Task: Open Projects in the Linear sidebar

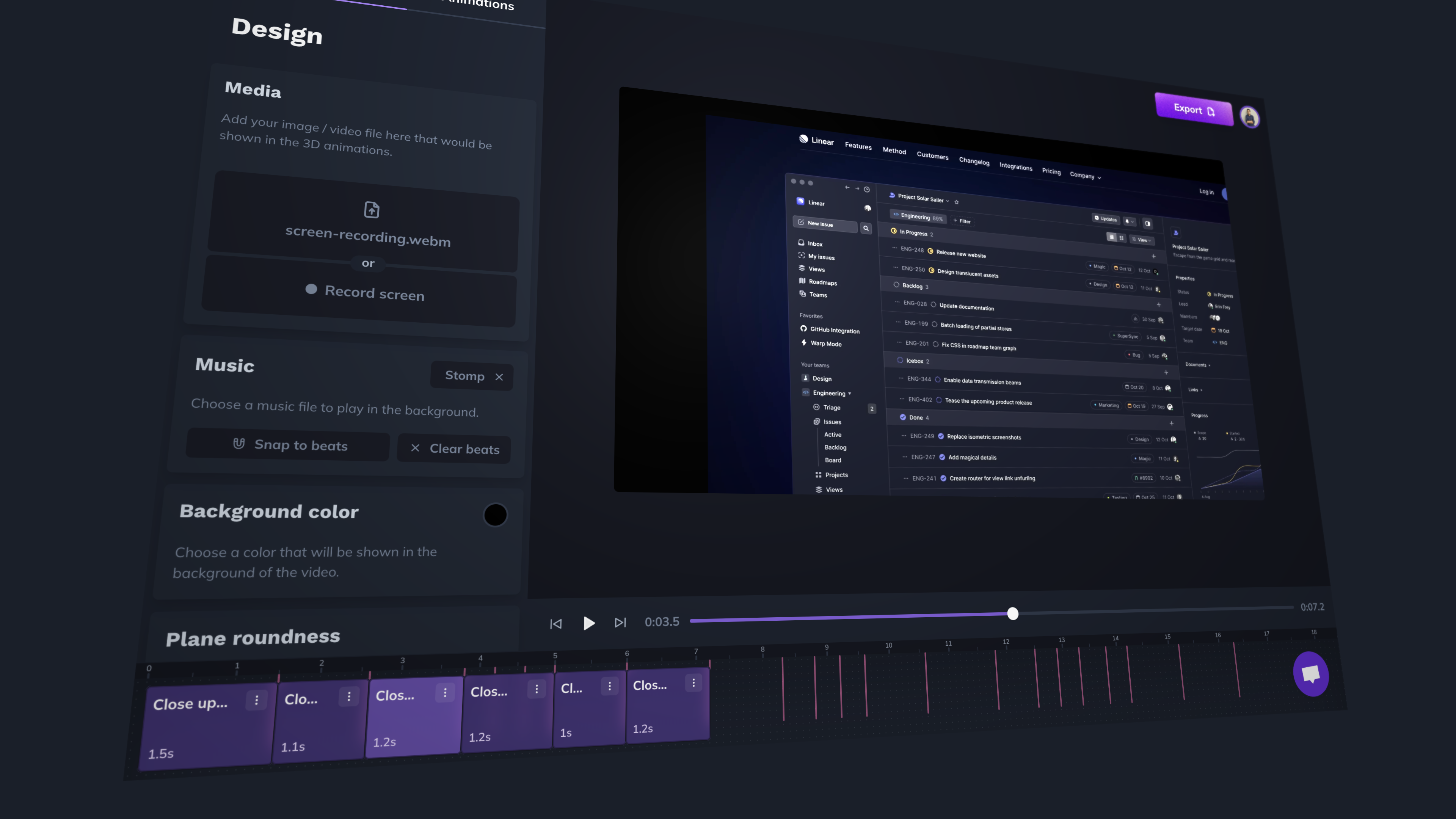Action: click(832, 475)
